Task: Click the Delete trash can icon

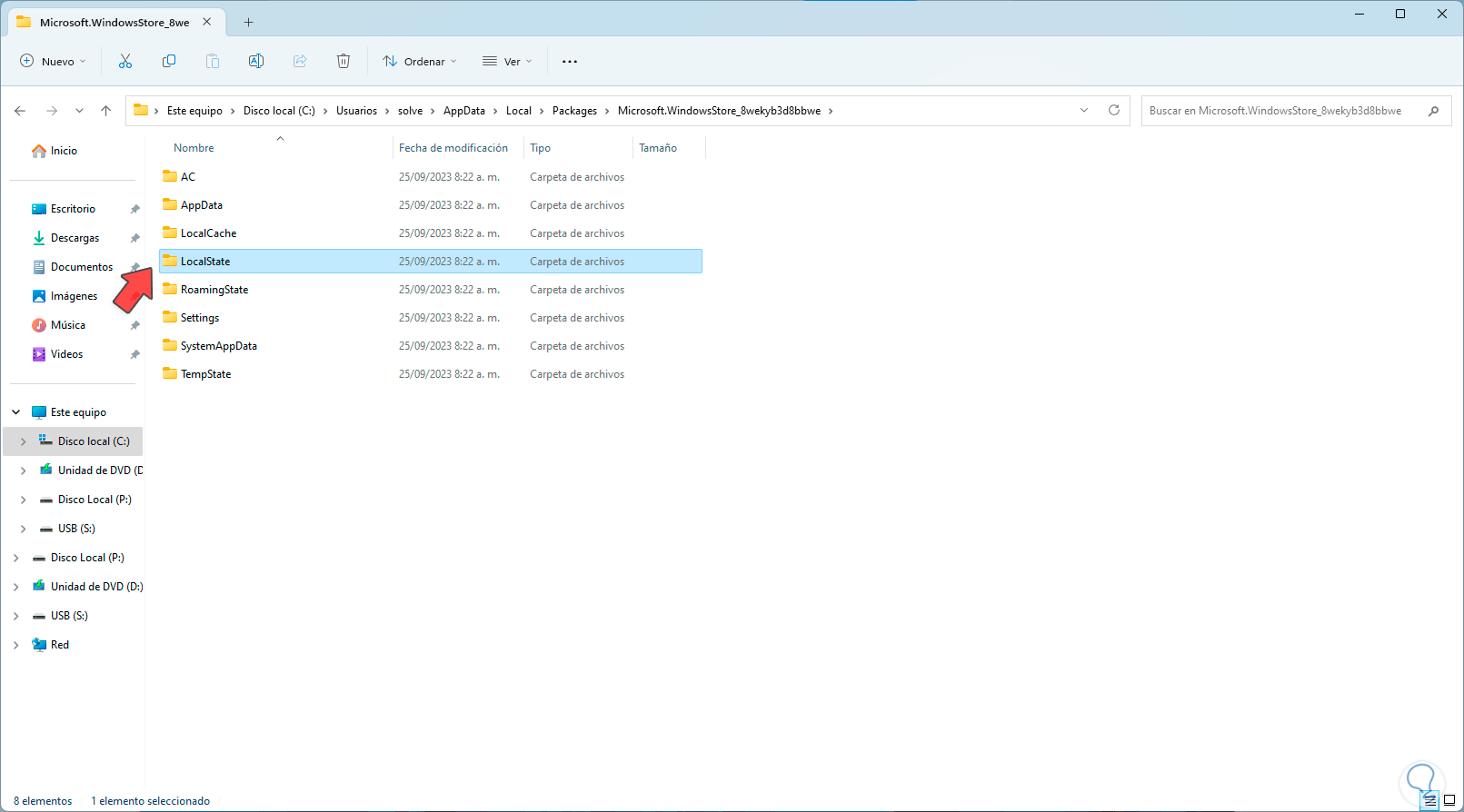Action: click(344, 61)
